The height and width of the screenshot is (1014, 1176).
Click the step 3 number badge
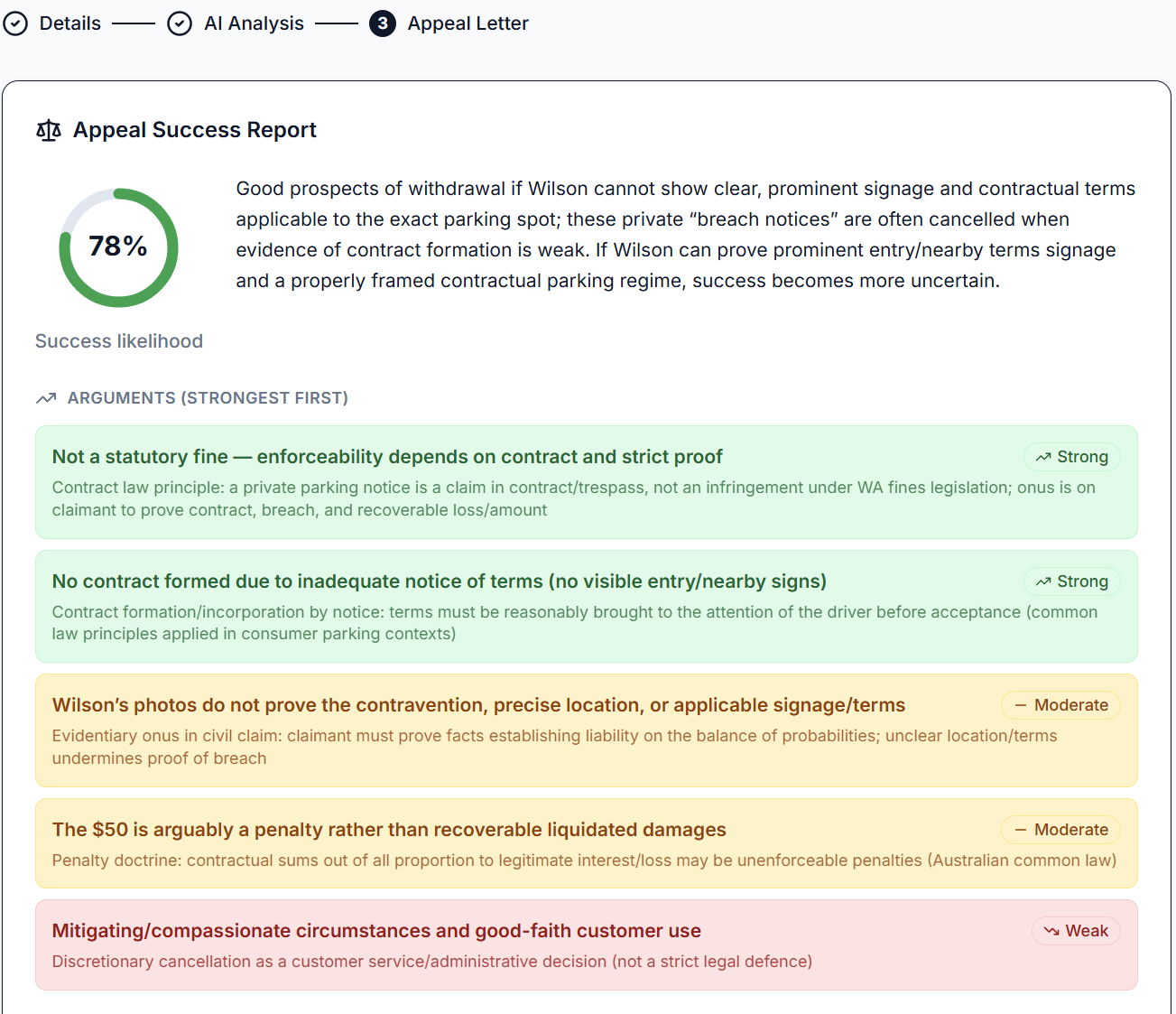(x=383, y=23)
